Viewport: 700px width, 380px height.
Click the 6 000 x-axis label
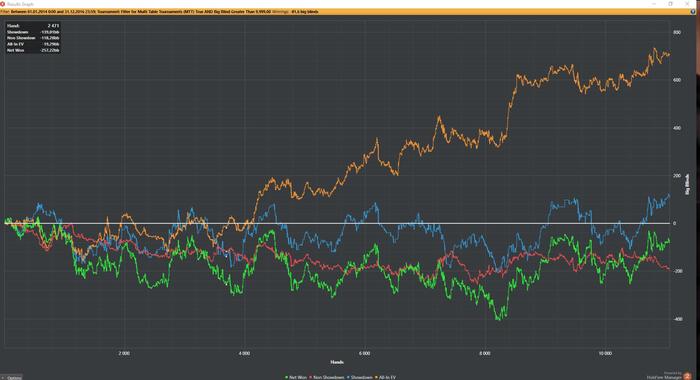click(364, 353)
